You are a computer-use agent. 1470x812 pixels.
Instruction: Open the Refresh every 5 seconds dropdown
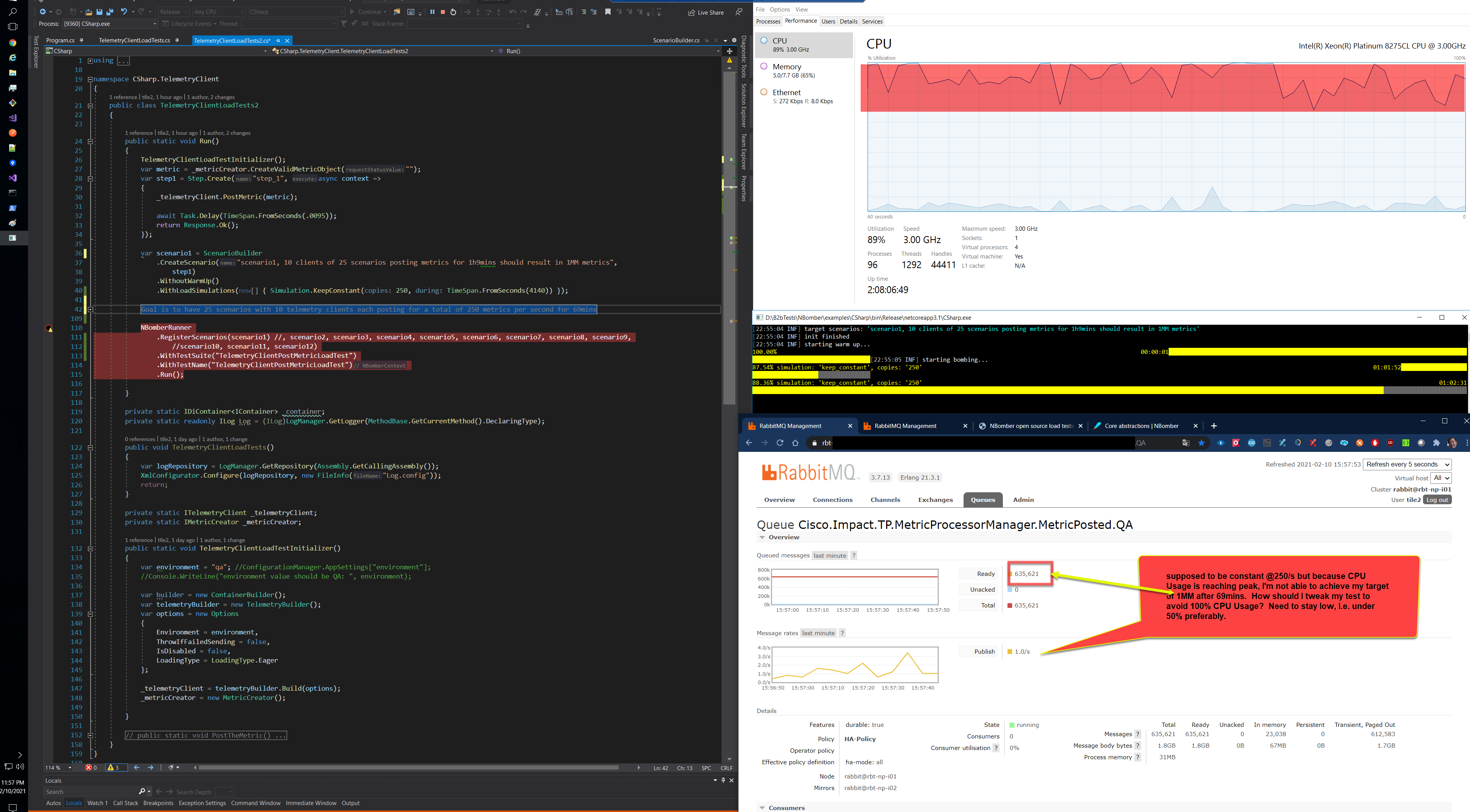pyautogui.click(x=1407, y=464)
